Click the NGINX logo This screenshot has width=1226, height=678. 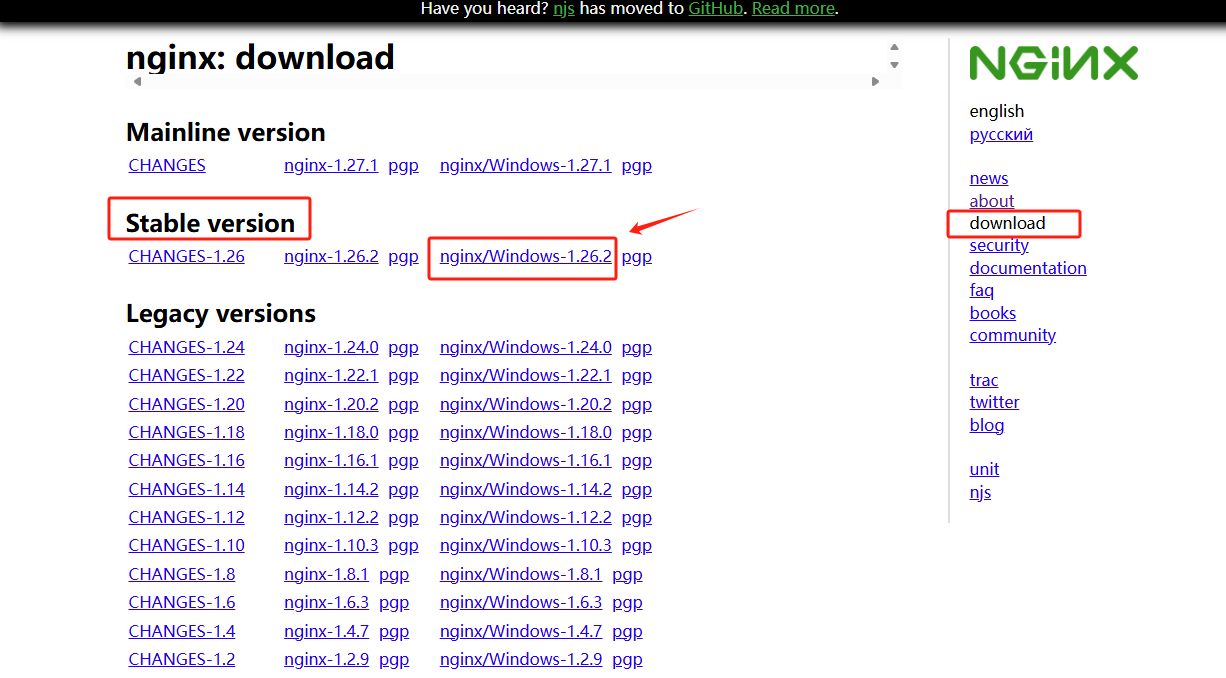pyautogui.click(x=1053, y=63)
